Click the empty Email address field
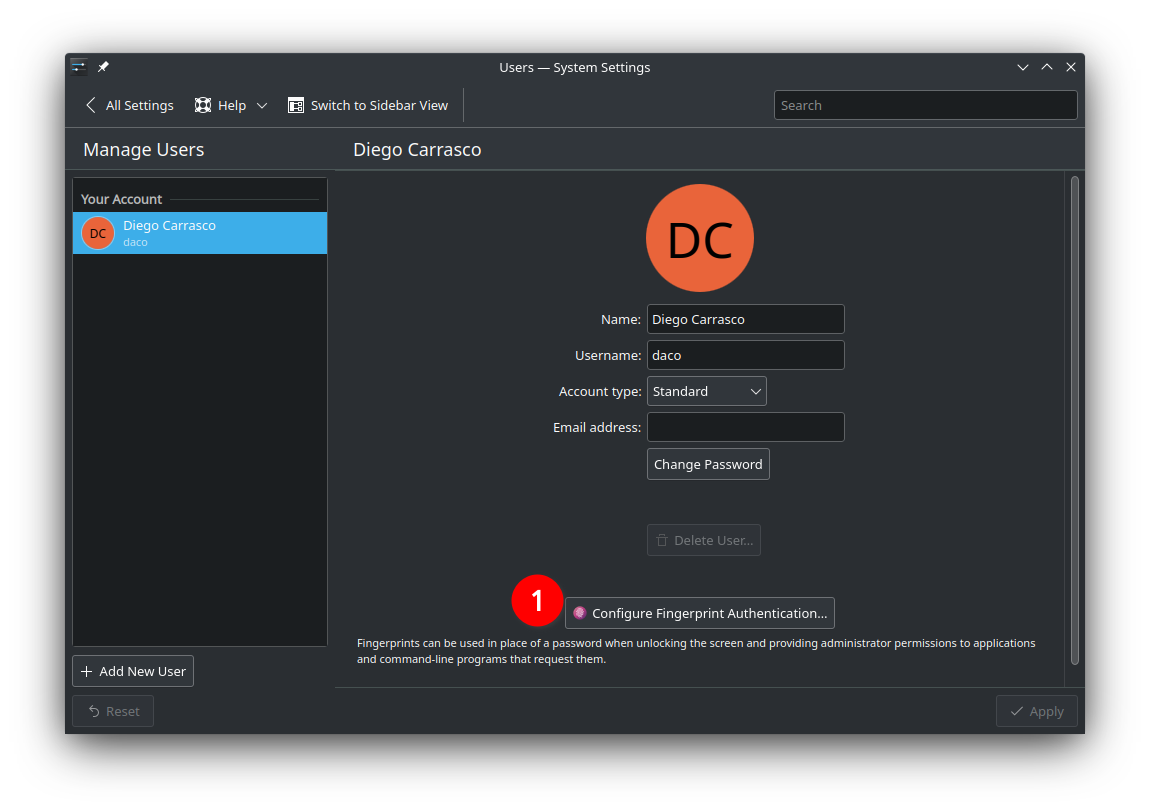This screenshot has width=1150, height=811. [x=745, y=427]
